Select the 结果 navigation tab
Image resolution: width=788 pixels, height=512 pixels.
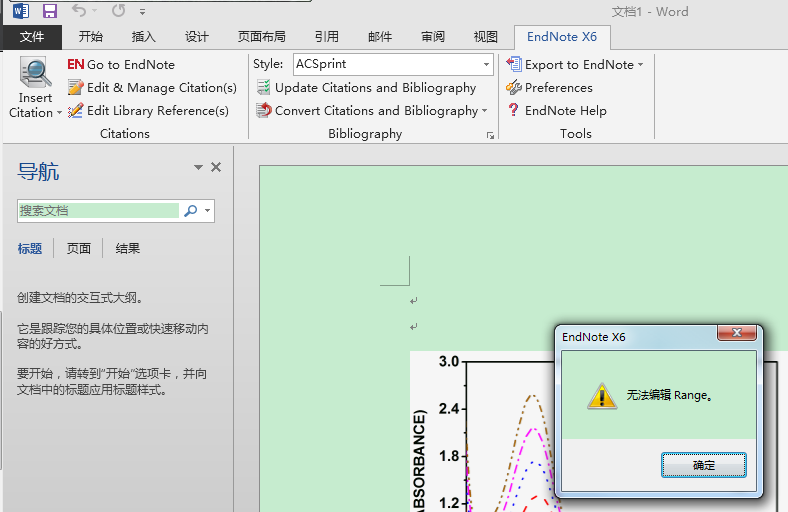[x=128, y=248]
